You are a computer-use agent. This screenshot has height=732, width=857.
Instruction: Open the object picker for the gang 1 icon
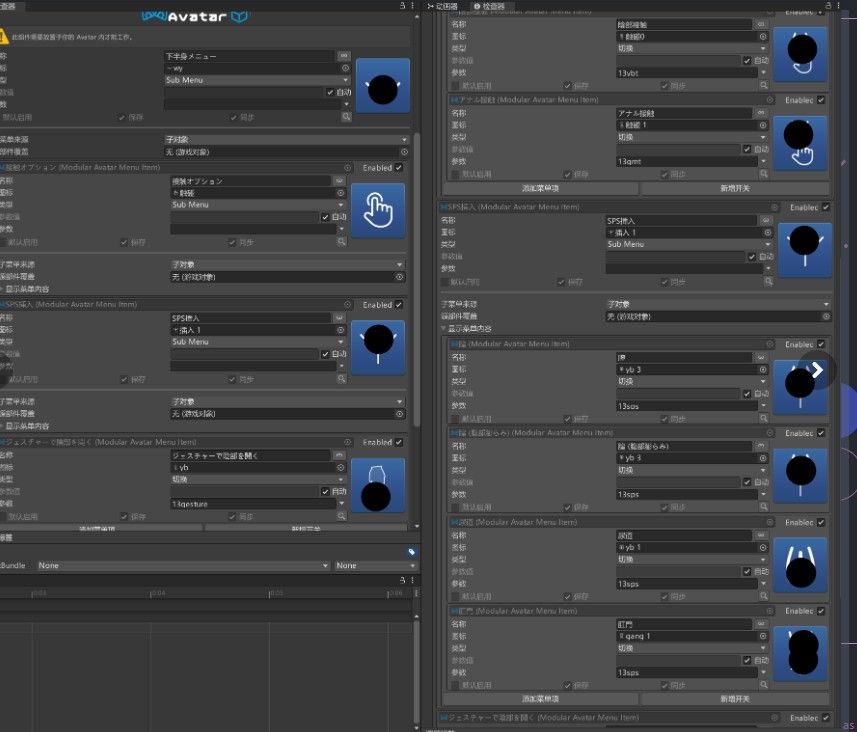pyautogui.click(x=762, y=636)
